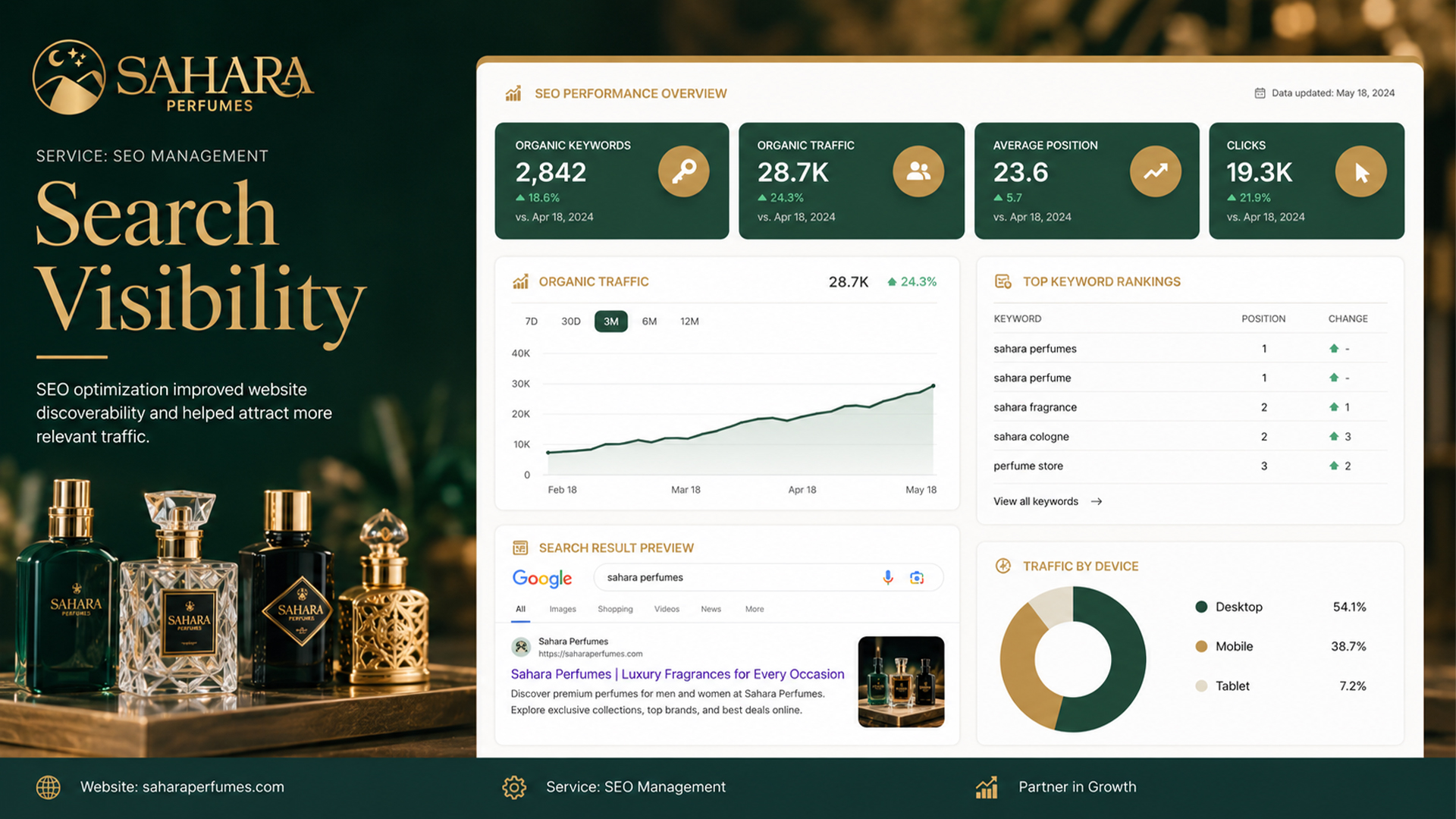1456x819 pixels.
Task: Click the May 18 endpoint on the traffic line
Action: (933, 386)
